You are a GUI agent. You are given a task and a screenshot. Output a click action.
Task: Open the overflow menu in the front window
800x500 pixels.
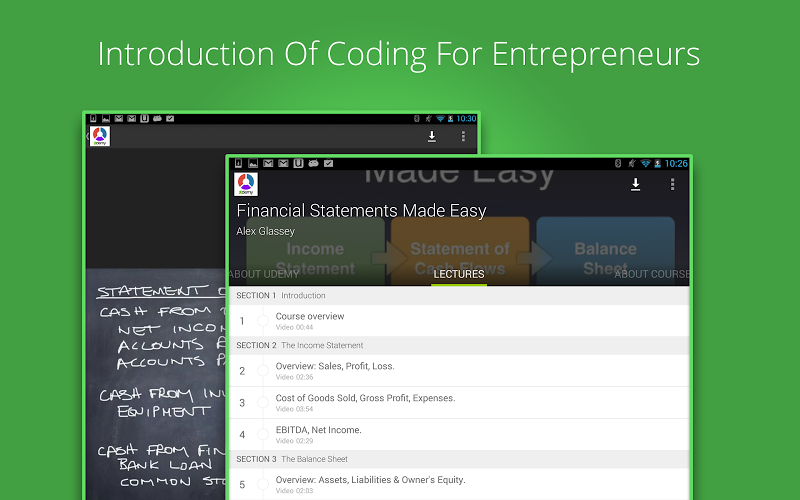click(672, 184)
